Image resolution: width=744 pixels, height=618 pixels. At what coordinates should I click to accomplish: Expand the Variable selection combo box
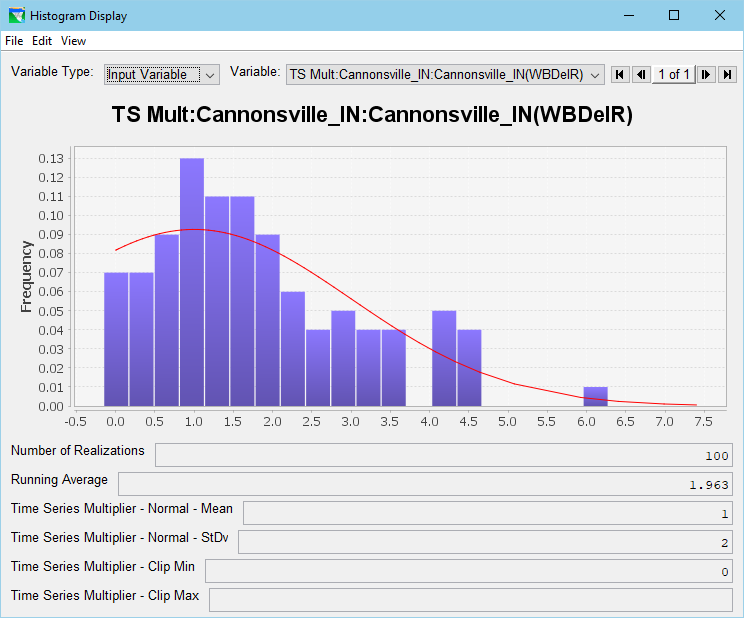click(445, 75)
